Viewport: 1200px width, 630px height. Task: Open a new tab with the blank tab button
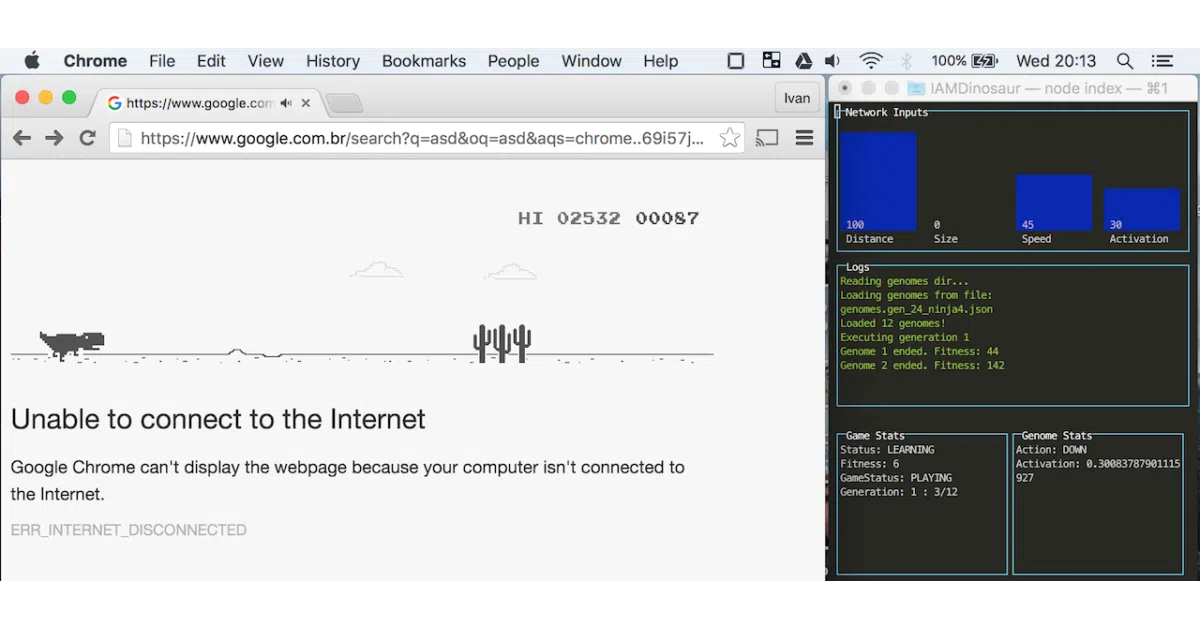[344, 103]
